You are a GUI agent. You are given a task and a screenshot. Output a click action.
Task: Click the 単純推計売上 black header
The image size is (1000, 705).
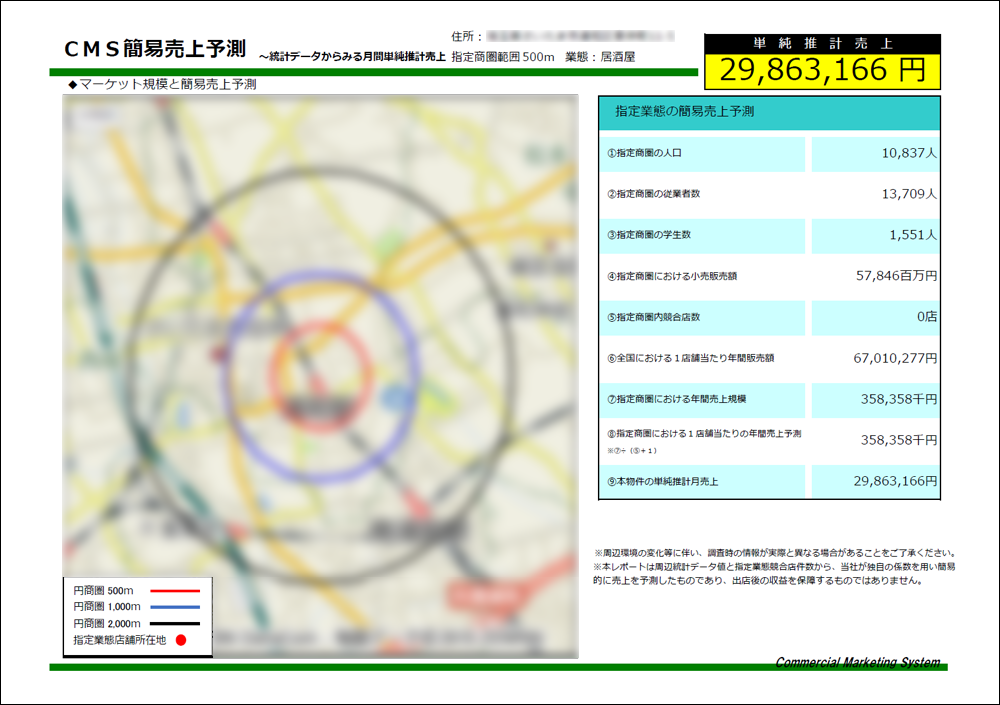pyautogui.click(x=822, y=43)
